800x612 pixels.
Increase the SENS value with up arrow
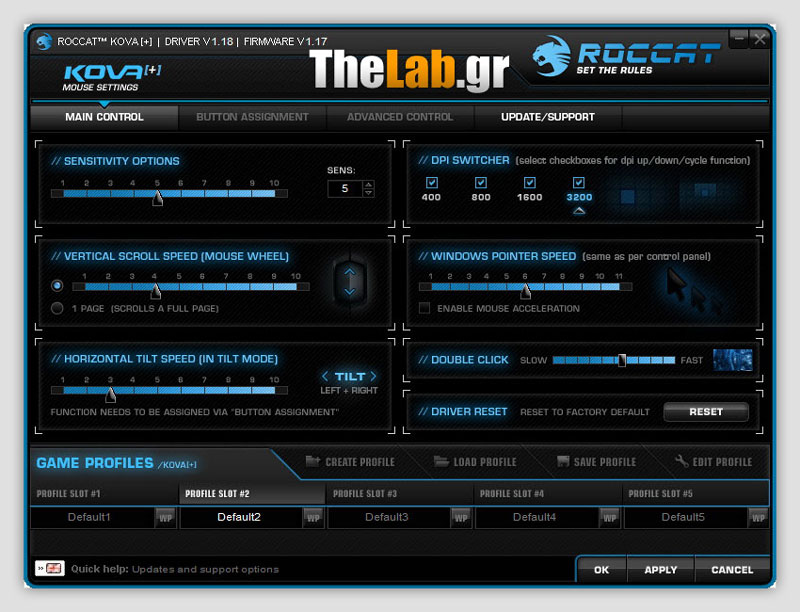pyautogui.click(x=369, y=185)
